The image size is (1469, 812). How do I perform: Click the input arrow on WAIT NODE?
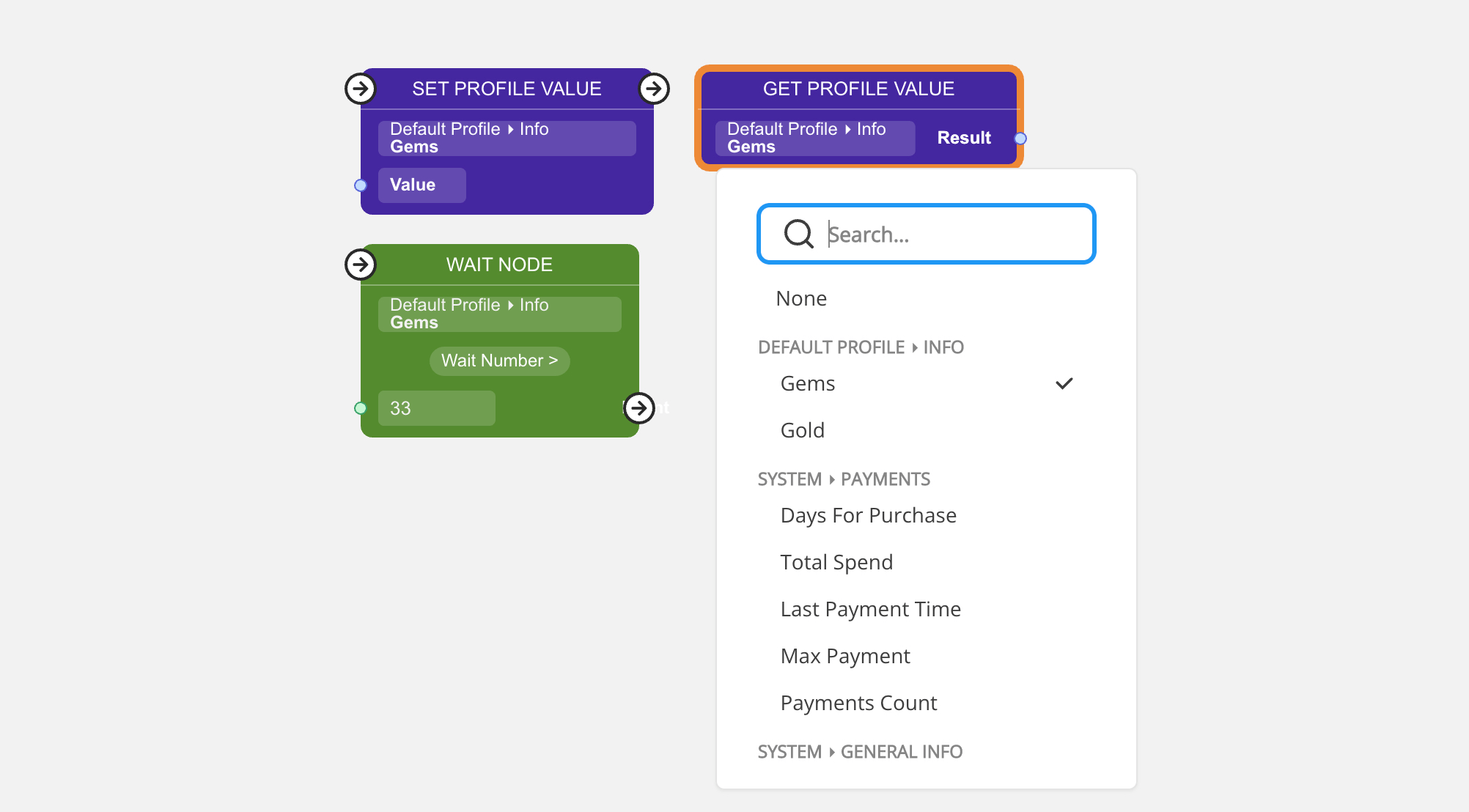tap(360, 265)
